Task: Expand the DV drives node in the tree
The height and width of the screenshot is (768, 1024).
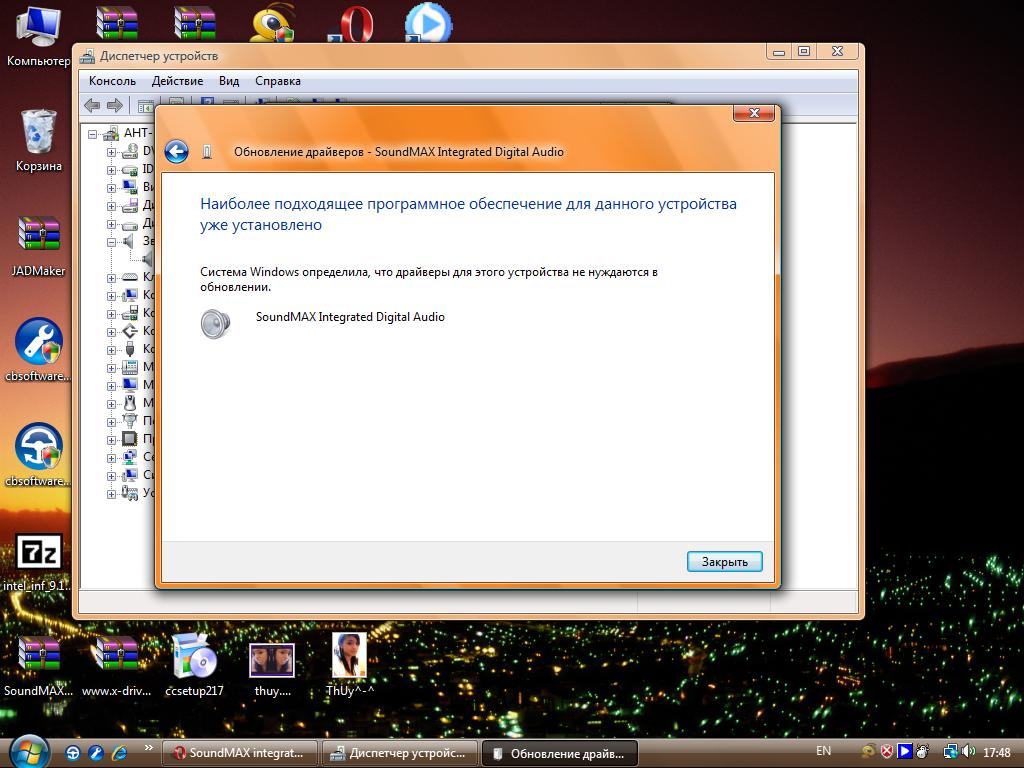Action: point(111,152)
